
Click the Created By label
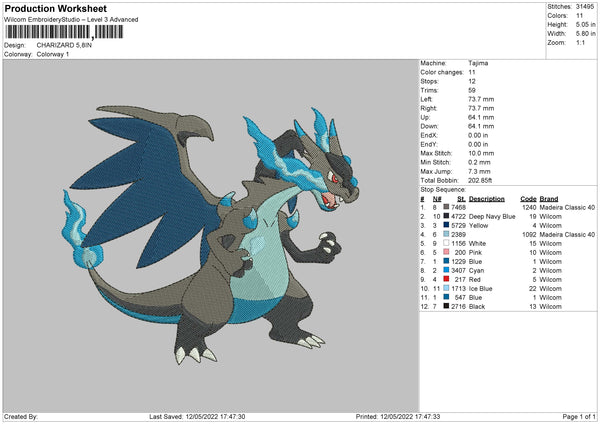click(x=21, y=416)
